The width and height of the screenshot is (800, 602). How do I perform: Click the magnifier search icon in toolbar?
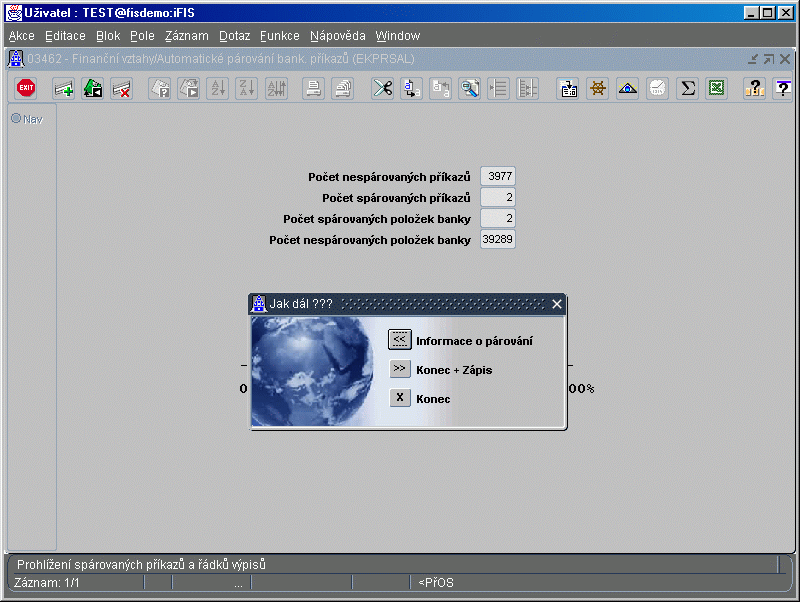click(x=469, y=88)
